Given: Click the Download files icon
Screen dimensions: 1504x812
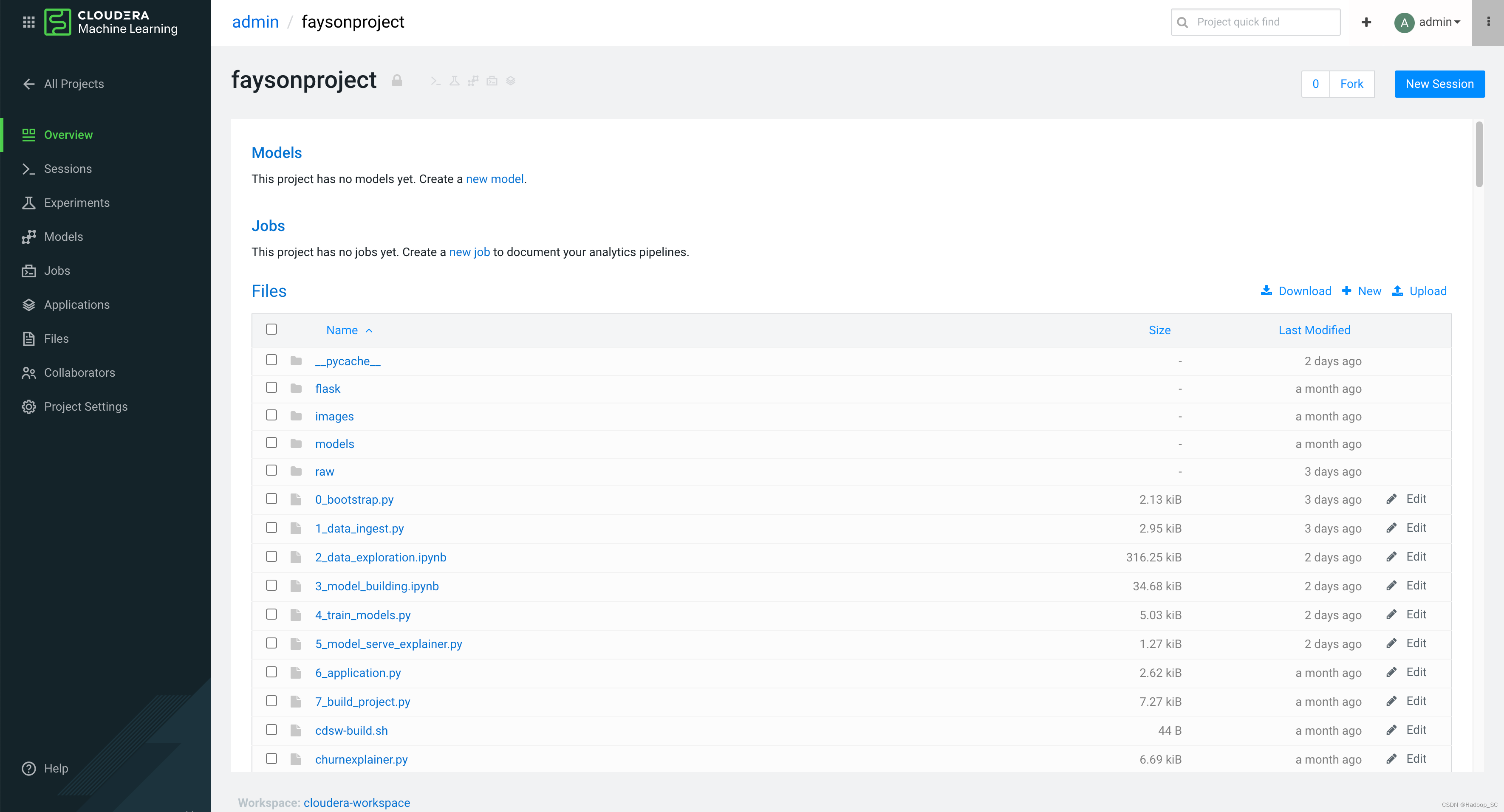Looking at the screenshot, I should 1266,291.
